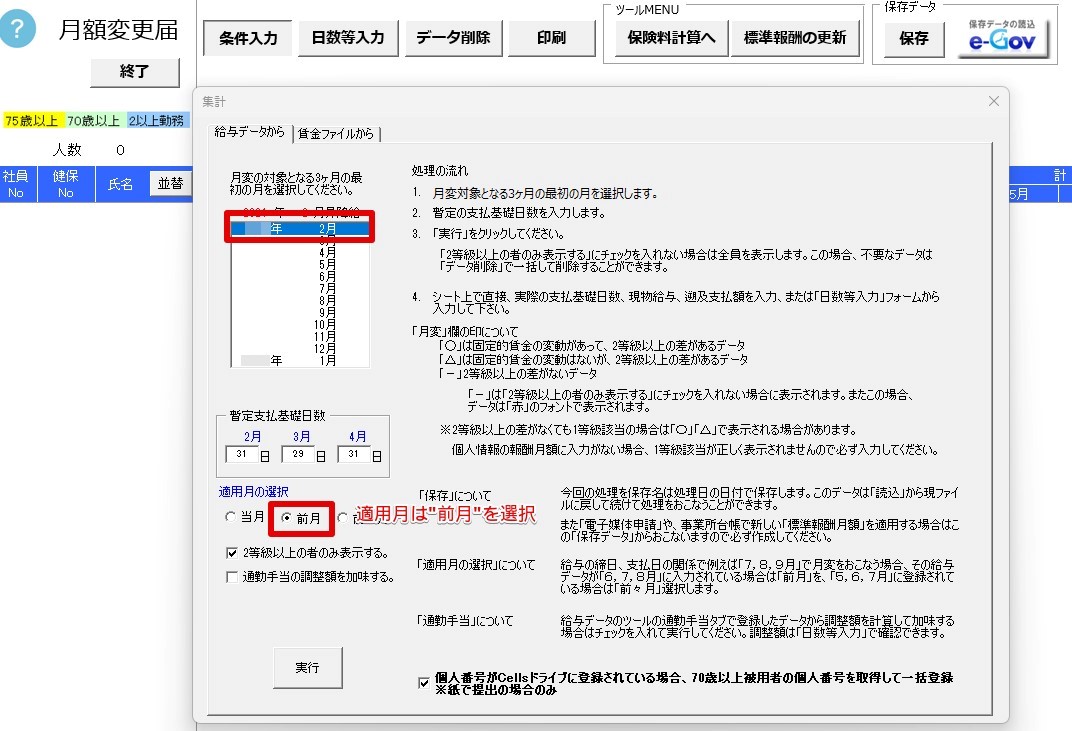The height and width of the screenshot is (731, 1072).
Task: Select 6月 in the month list
Action: [300, 276]
